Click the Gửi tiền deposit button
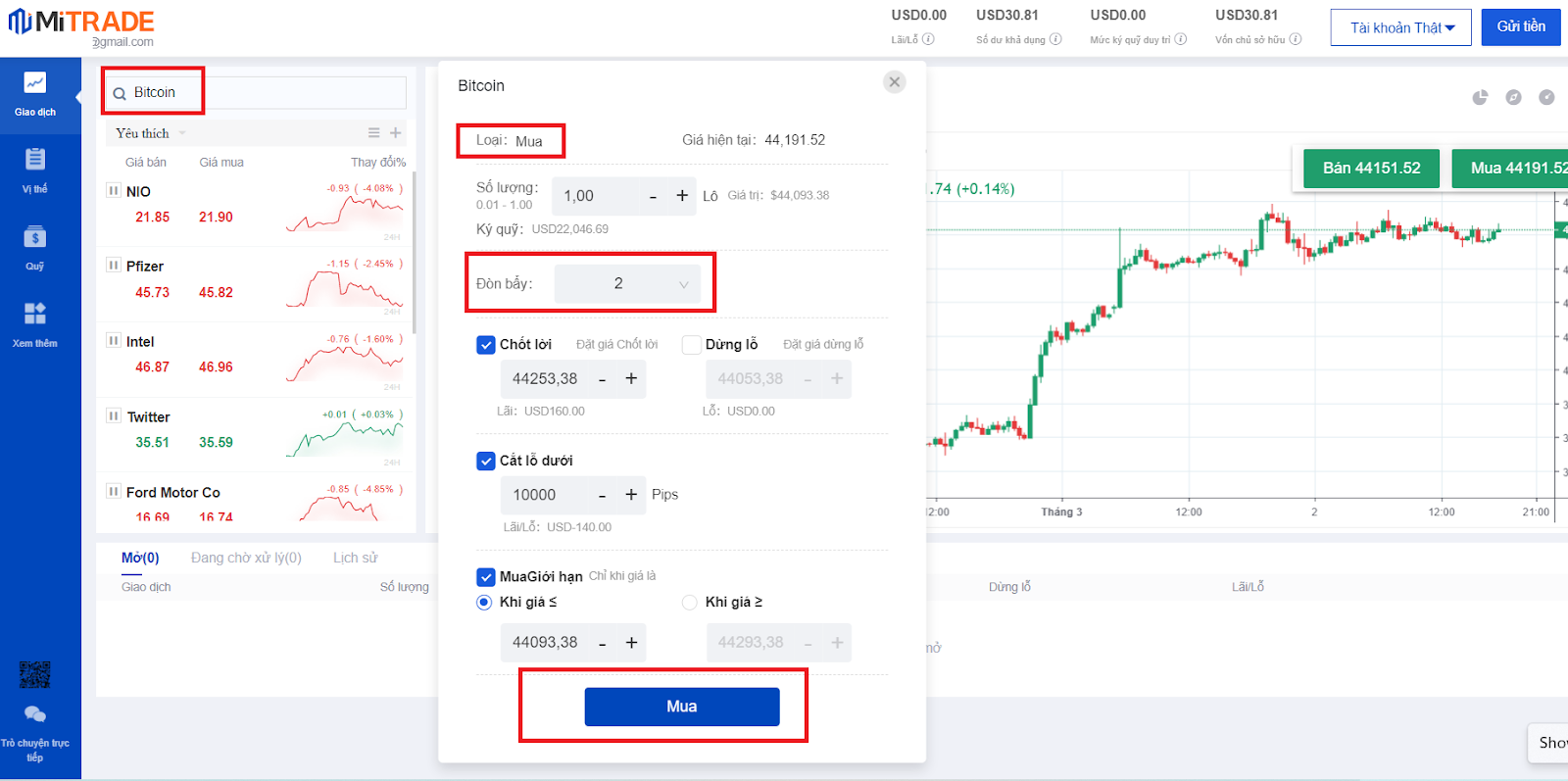The height and width of the screenshot is (781, 1568). tap(1521, 26)
